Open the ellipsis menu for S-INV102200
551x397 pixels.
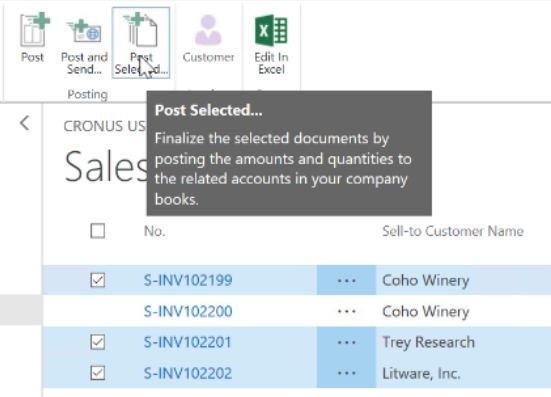[346, 311]
